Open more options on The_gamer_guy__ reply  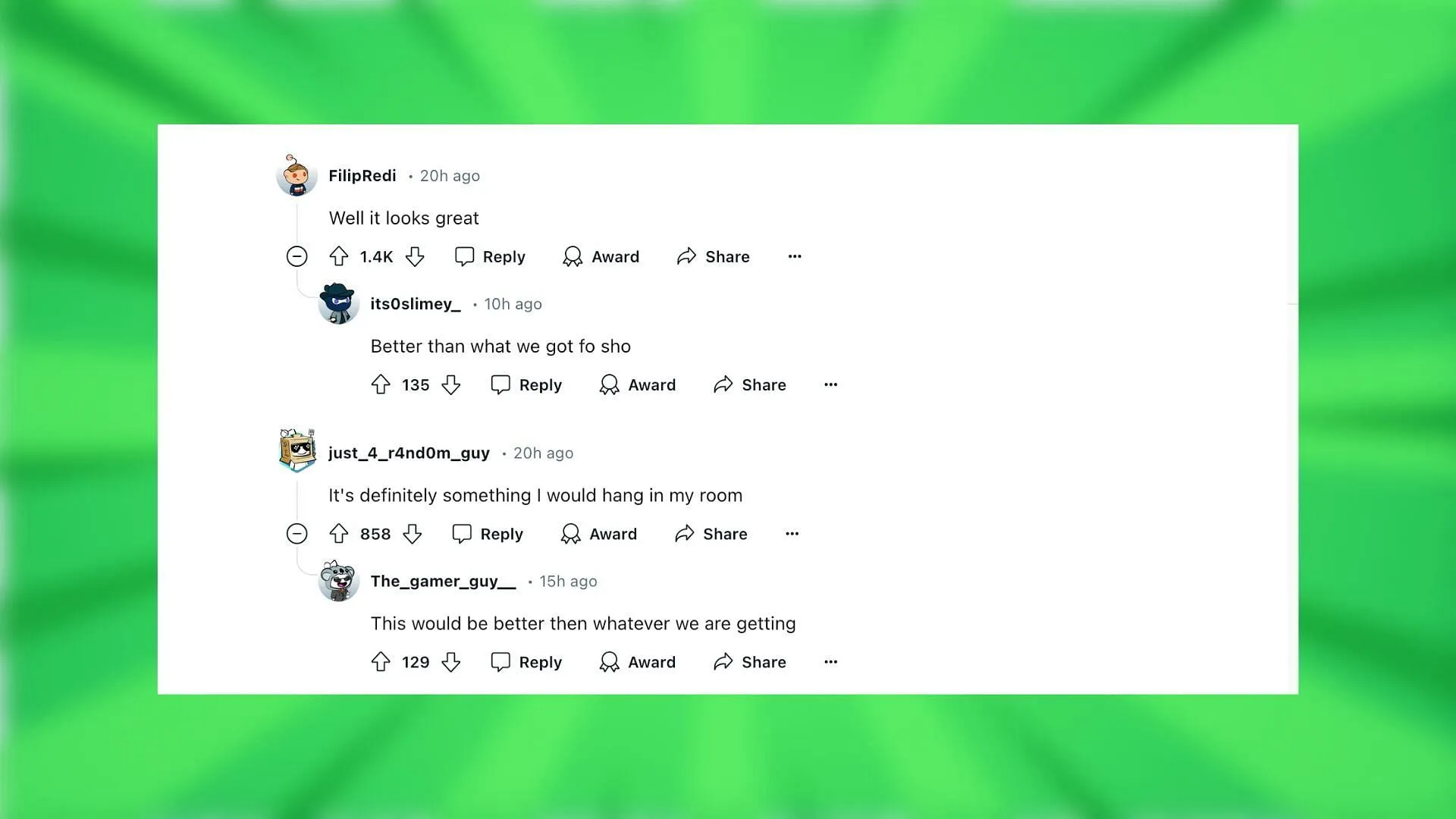830,661
